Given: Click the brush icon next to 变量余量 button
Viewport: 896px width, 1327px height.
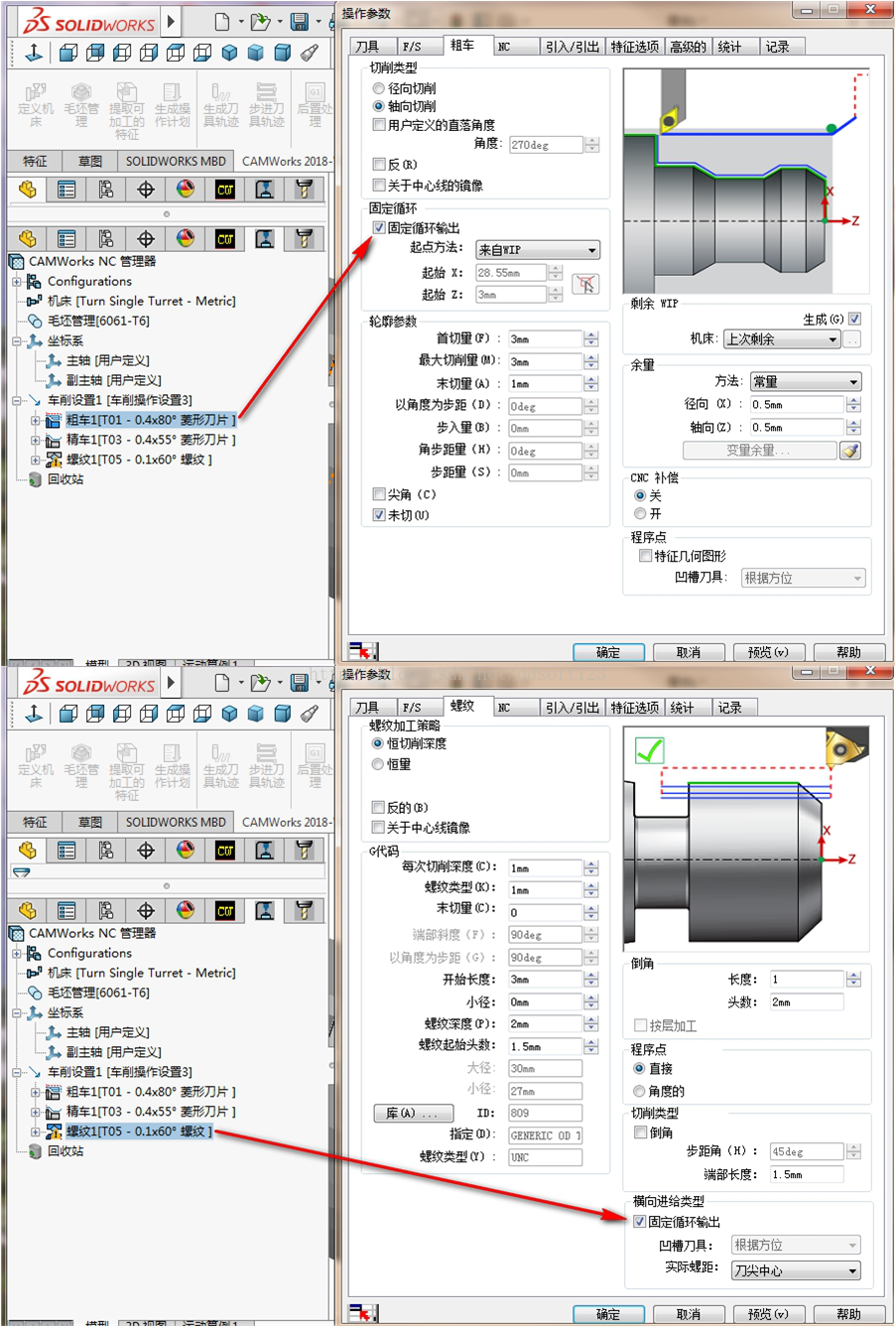Looking at the screenshot, I should [849, 451].
